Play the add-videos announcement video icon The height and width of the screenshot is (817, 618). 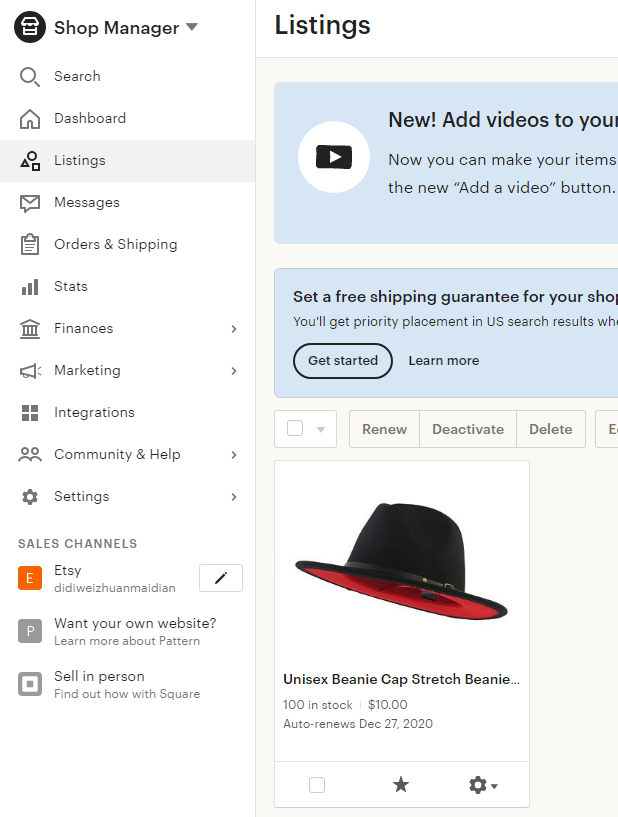334,157
